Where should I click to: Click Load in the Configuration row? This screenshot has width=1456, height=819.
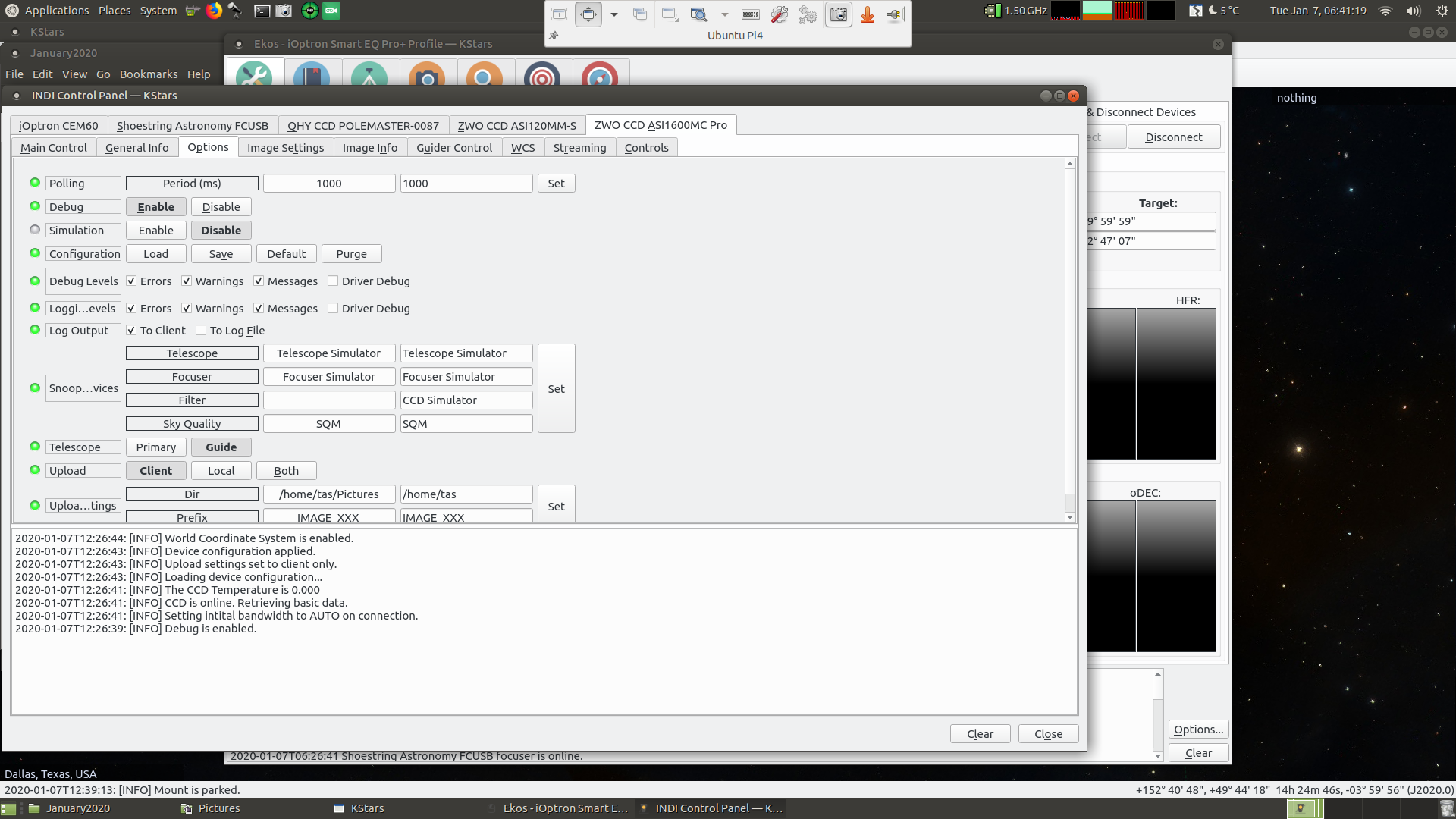(156, 253)
